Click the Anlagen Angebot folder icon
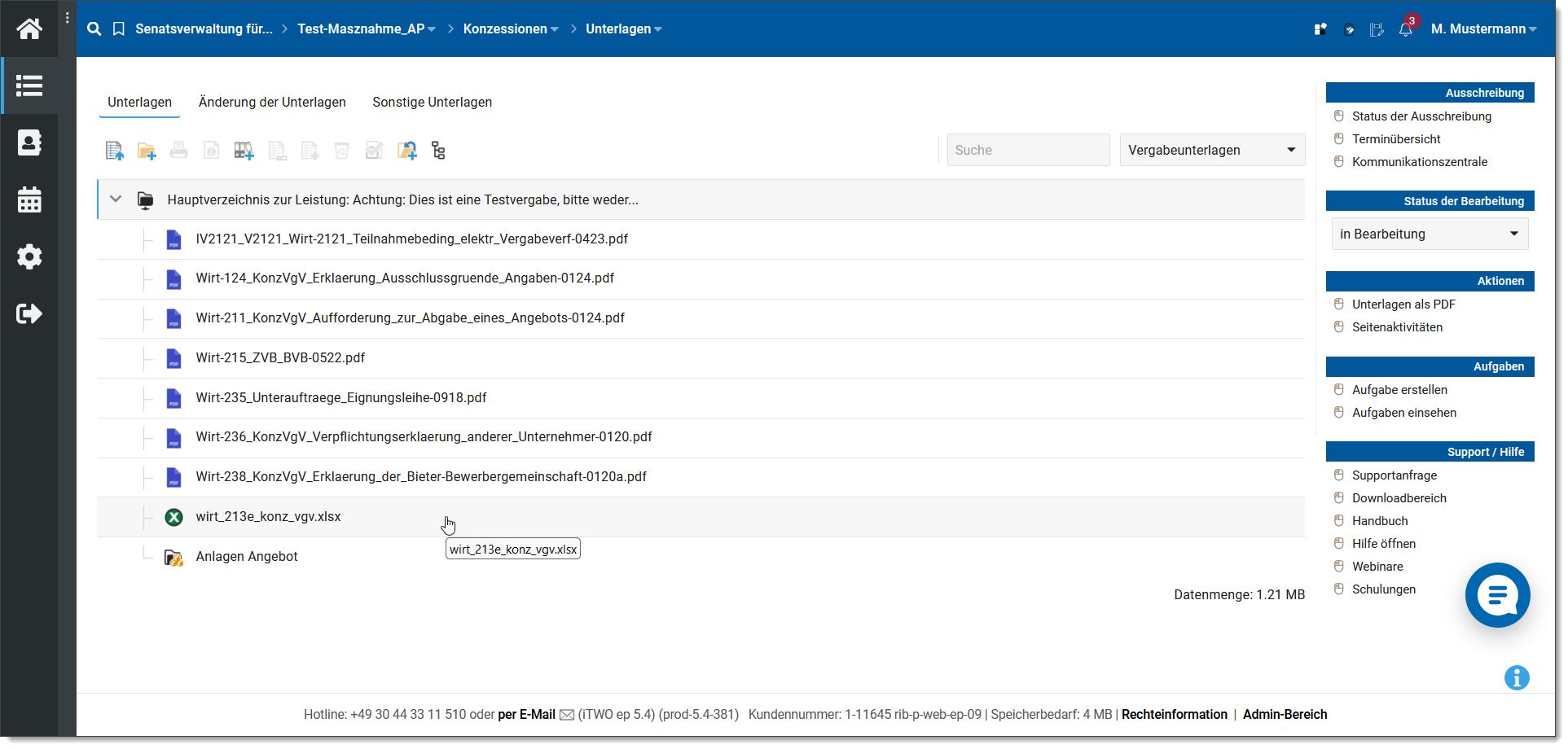The width and height of the screenshot is (1568, 749). (x=173, y=557)
